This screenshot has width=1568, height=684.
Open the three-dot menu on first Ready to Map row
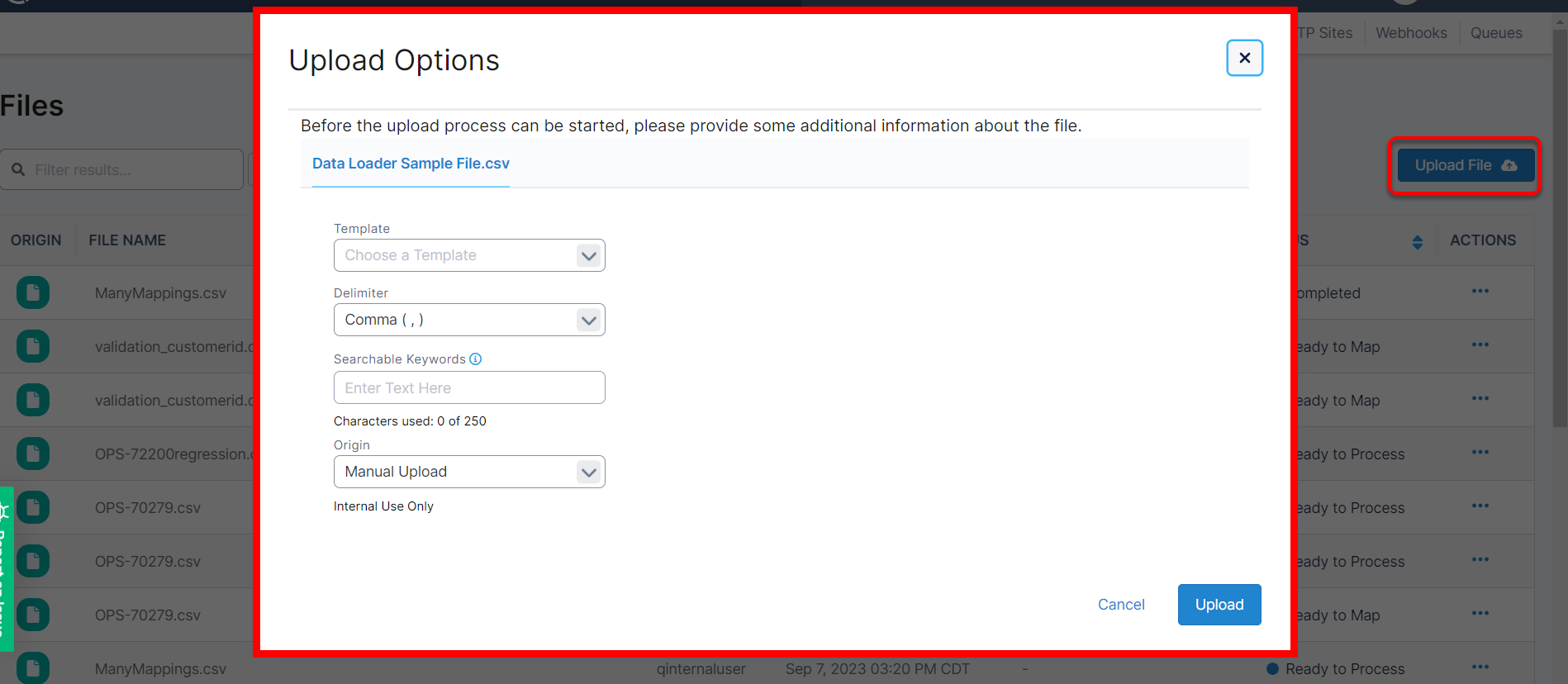(1480, 345)
